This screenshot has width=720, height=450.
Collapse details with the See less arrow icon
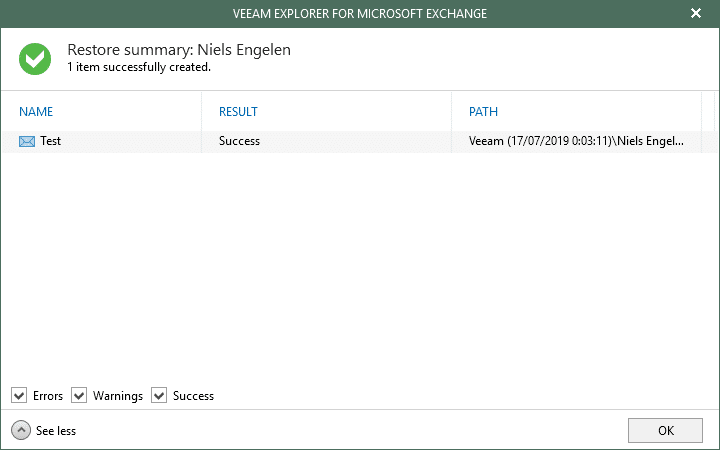click(x=21, y=430)
